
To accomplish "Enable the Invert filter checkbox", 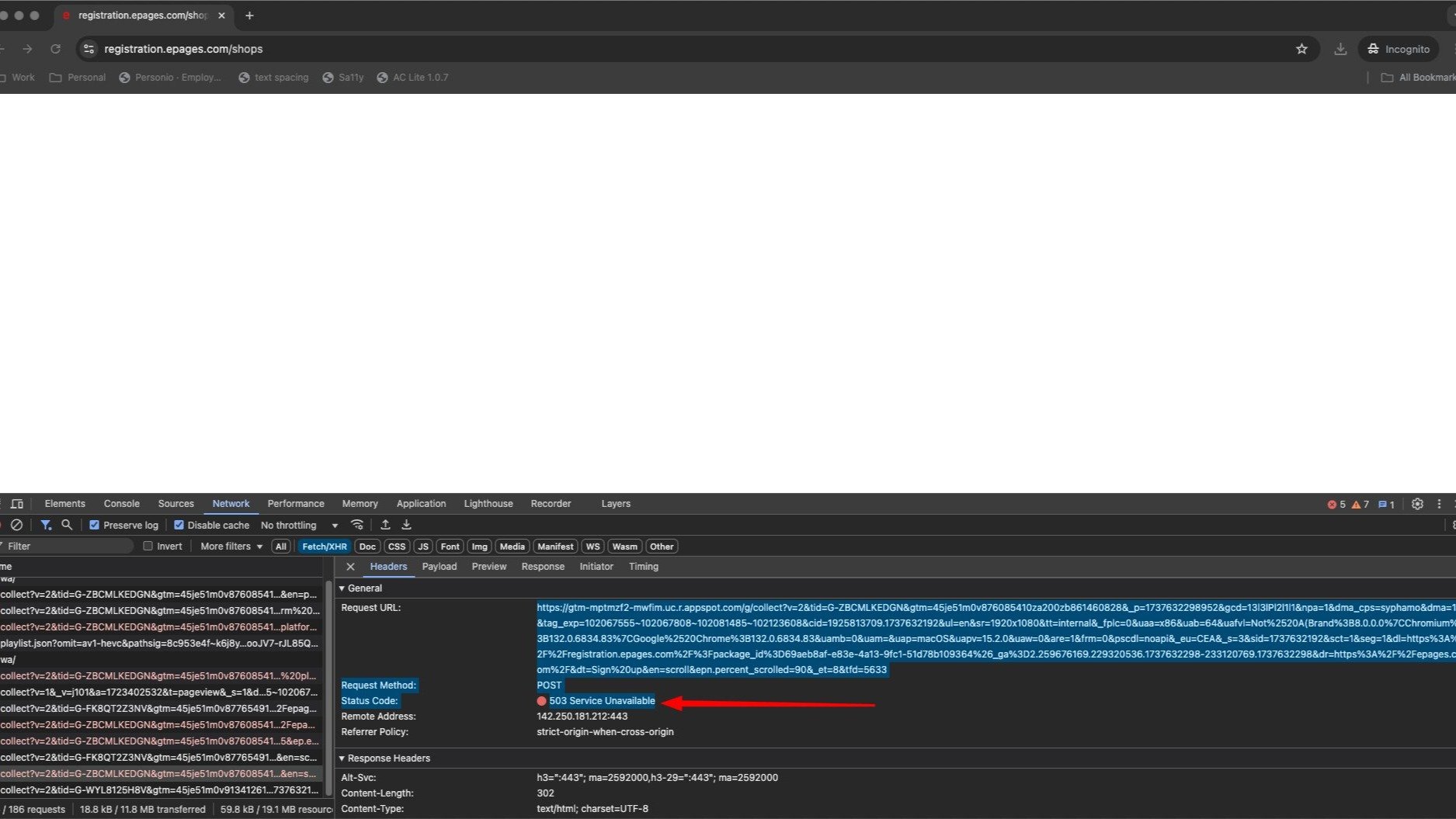I will pos(148,547).
